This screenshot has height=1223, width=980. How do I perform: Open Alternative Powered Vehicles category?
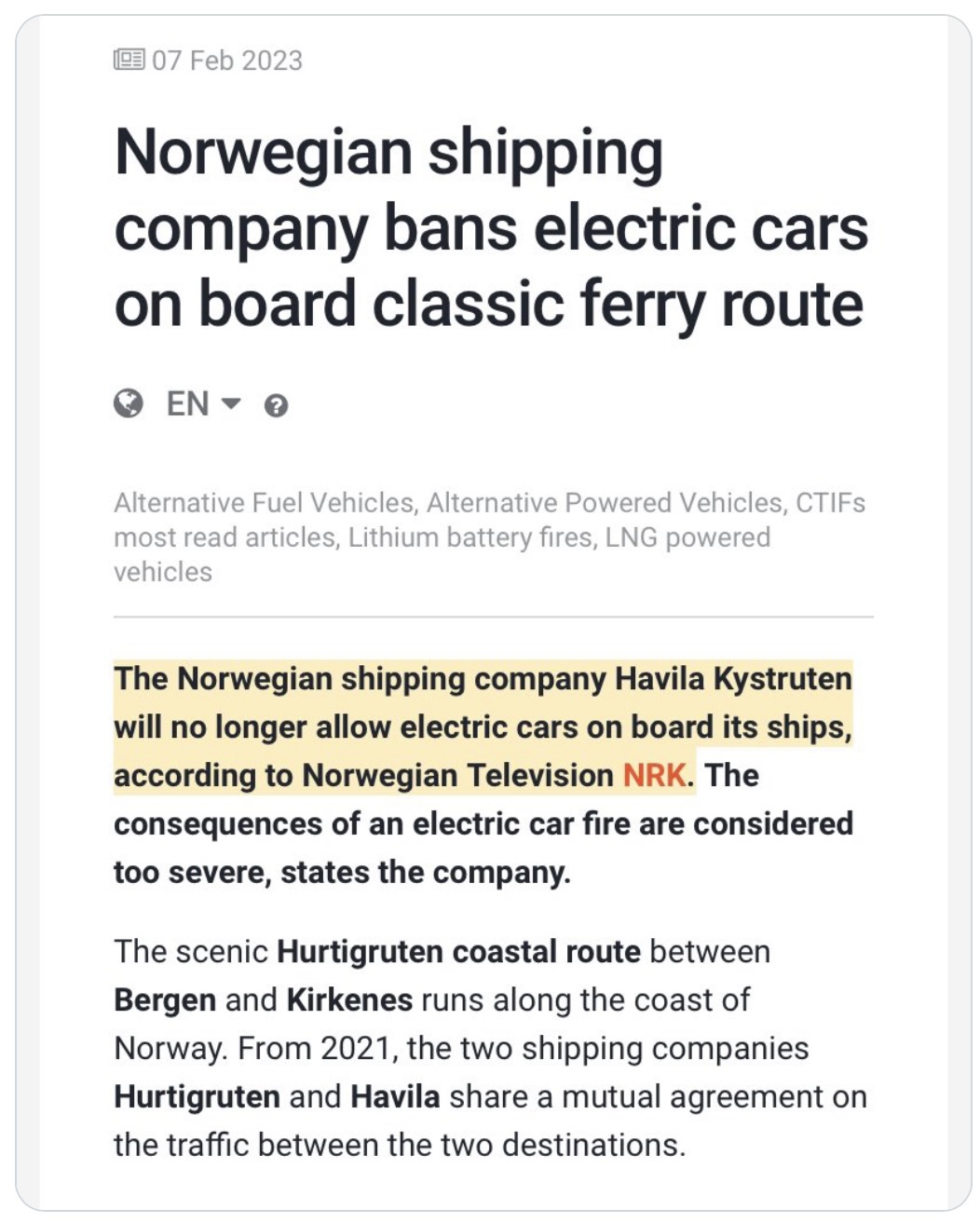(x=606, y=503)
